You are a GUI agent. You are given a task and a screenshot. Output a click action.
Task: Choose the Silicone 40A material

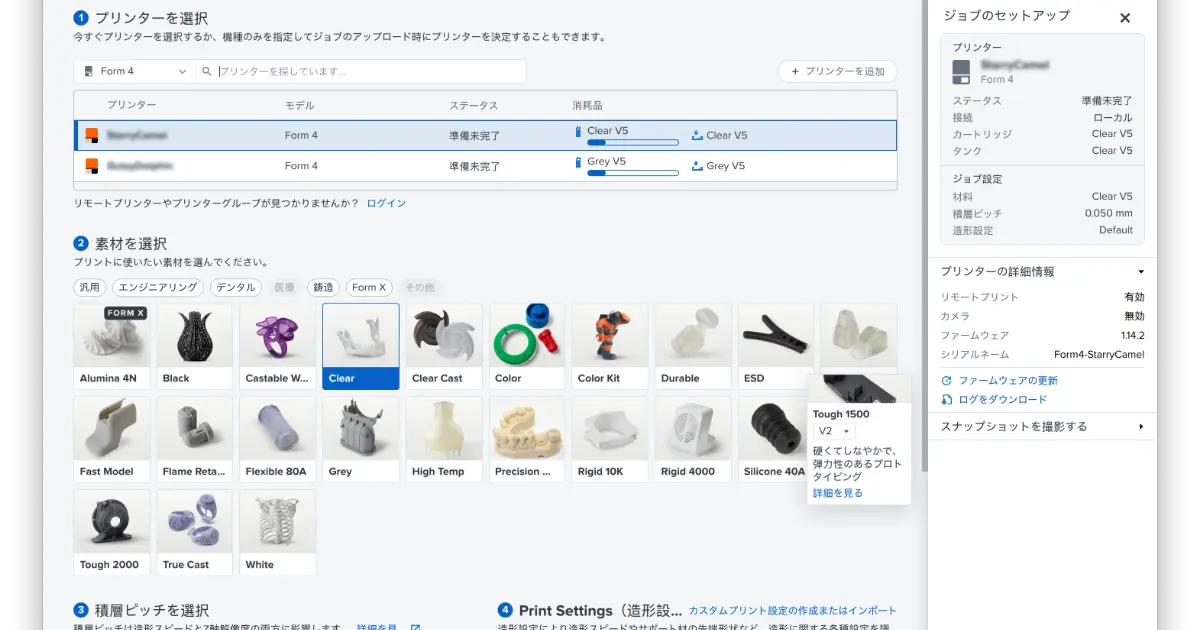coord(773,439)
